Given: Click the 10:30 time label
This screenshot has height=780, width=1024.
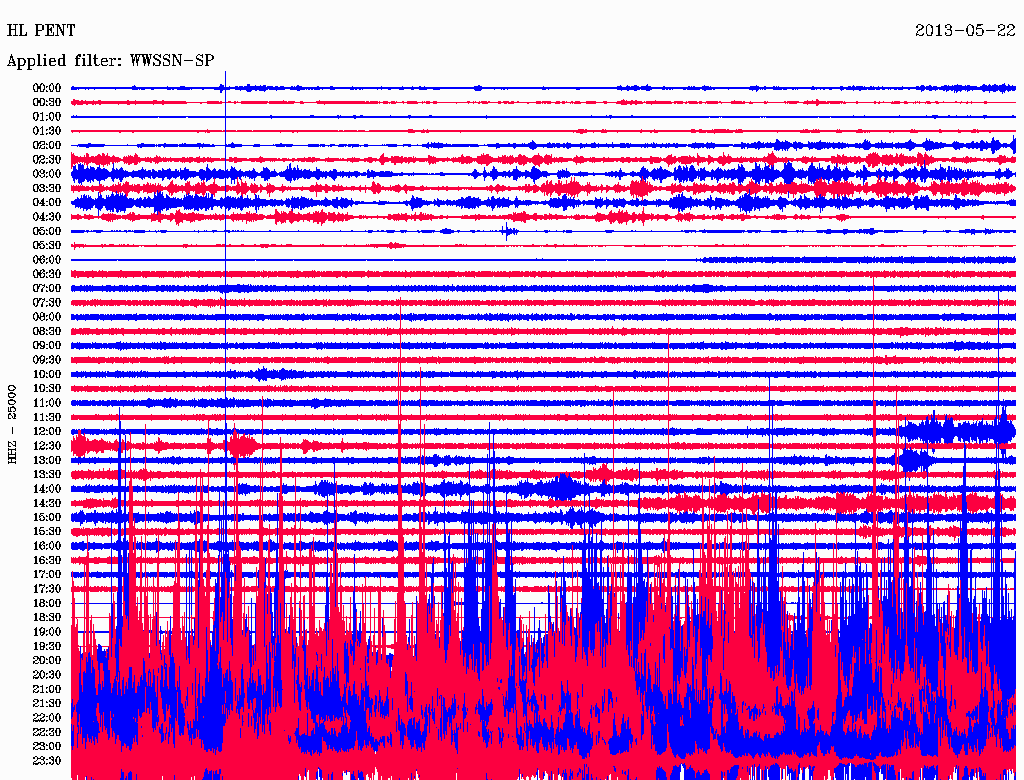Looking at the screenshot, I should (x=47, y=388).
